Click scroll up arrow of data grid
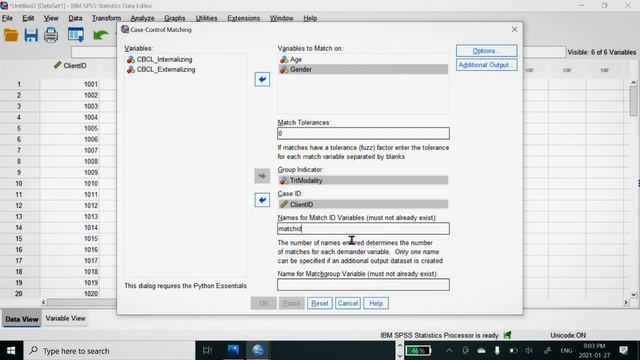Image resolution: width=640 pixels, height=360 pixels. (x=633, y=83)
